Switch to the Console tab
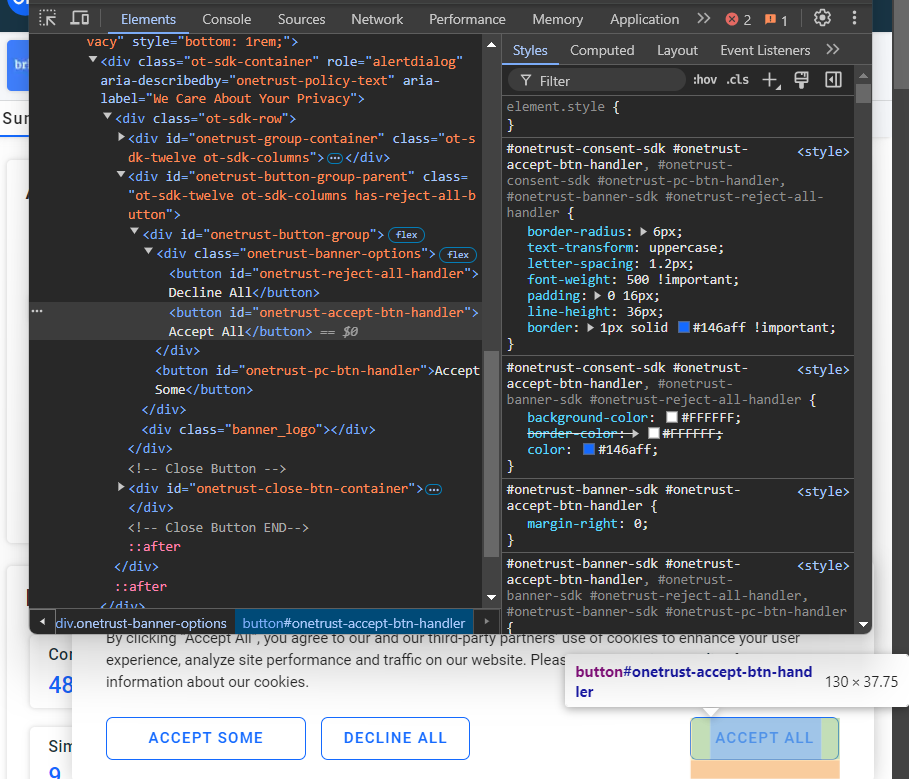The image size is (909, 779). coord(227,19)
